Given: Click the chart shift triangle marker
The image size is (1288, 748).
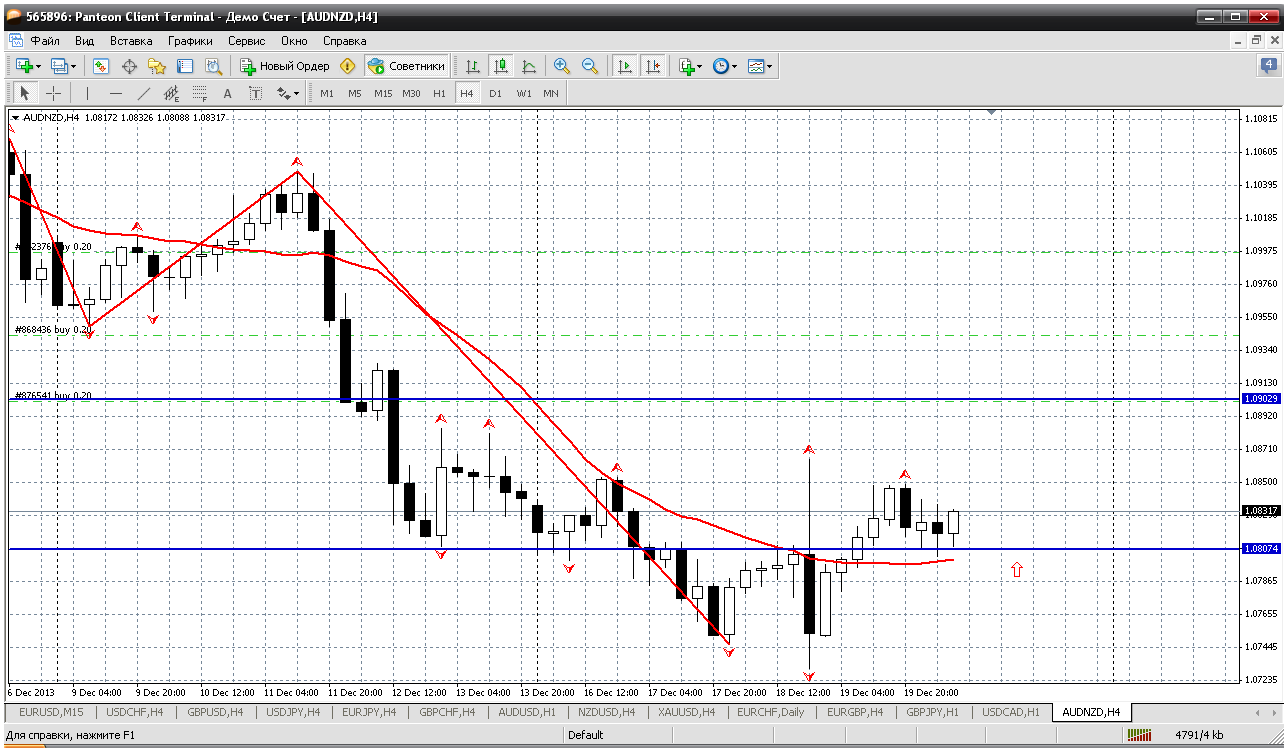Looking at the screenshot, I should point(992,113).
